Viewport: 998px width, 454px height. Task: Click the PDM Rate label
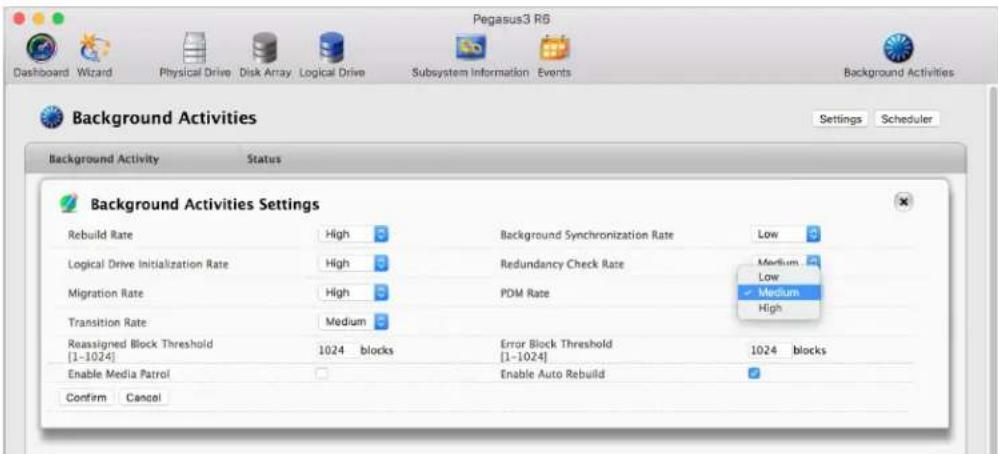524,293
